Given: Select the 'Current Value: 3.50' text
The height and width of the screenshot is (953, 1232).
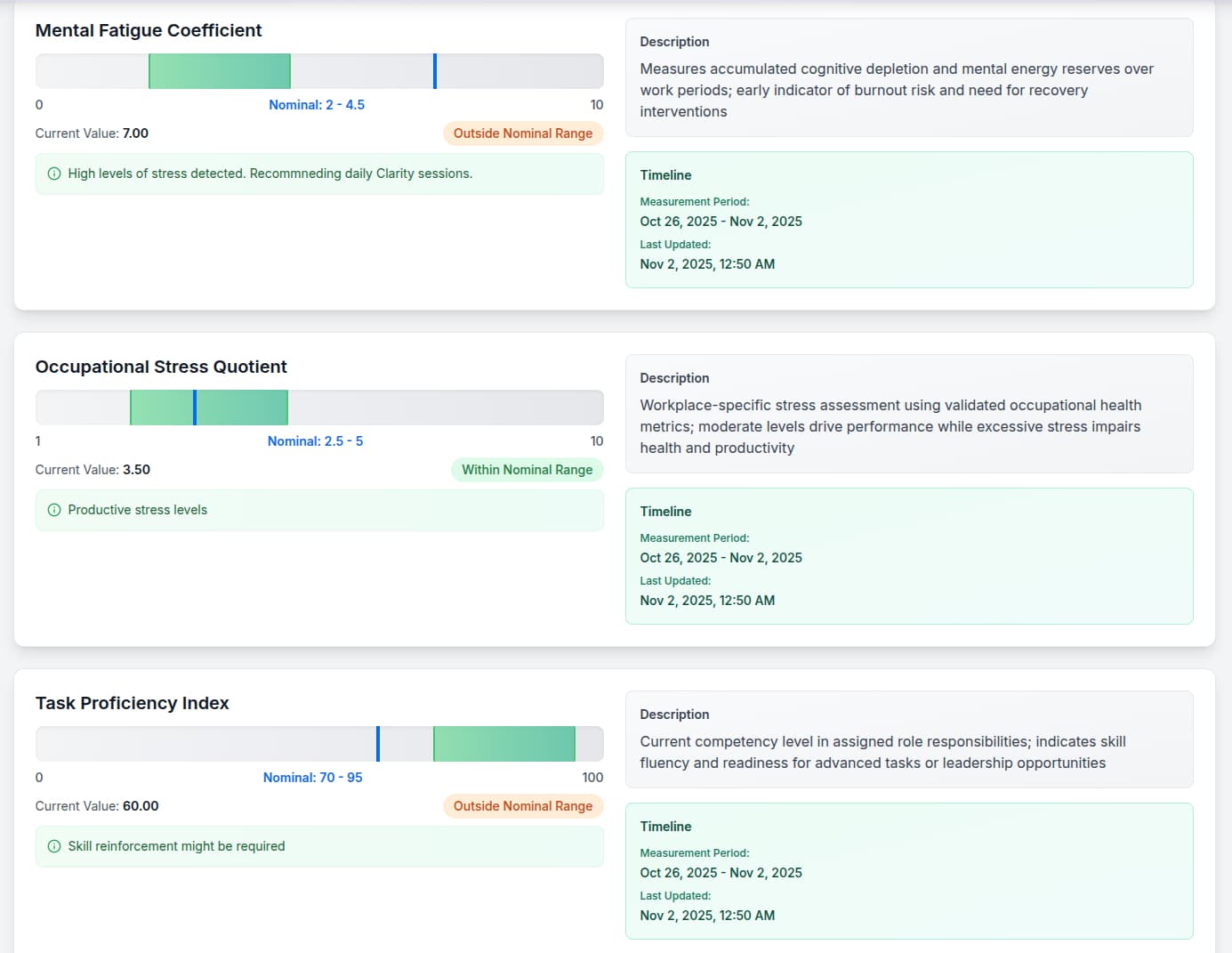Looking at the screenshot, I should coord(93,470).
